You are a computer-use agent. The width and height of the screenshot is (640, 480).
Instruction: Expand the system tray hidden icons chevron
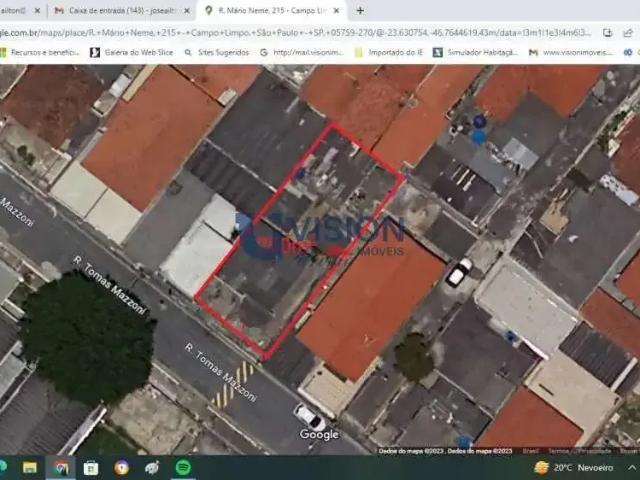click(631, 468)
